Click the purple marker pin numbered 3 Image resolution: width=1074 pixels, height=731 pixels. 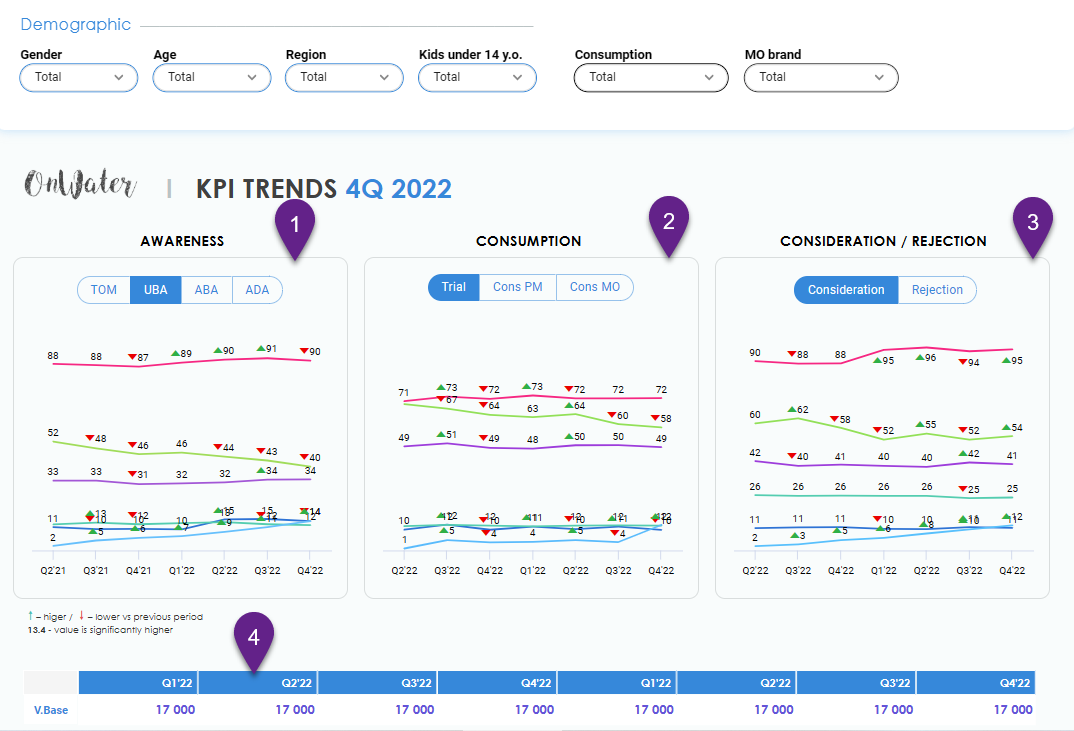pos(1033,223)
